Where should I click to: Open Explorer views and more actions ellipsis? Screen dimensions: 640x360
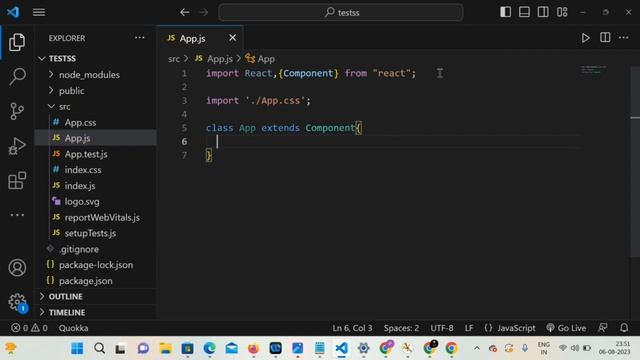(140, 38)
